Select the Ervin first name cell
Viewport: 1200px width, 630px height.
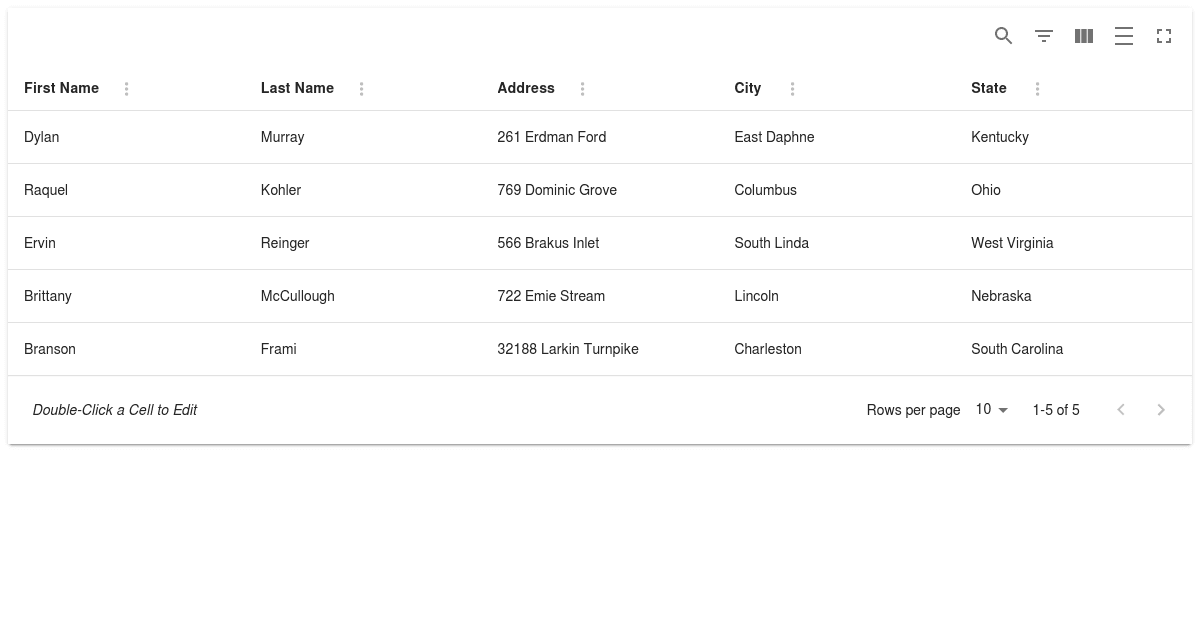pos(126,243)
